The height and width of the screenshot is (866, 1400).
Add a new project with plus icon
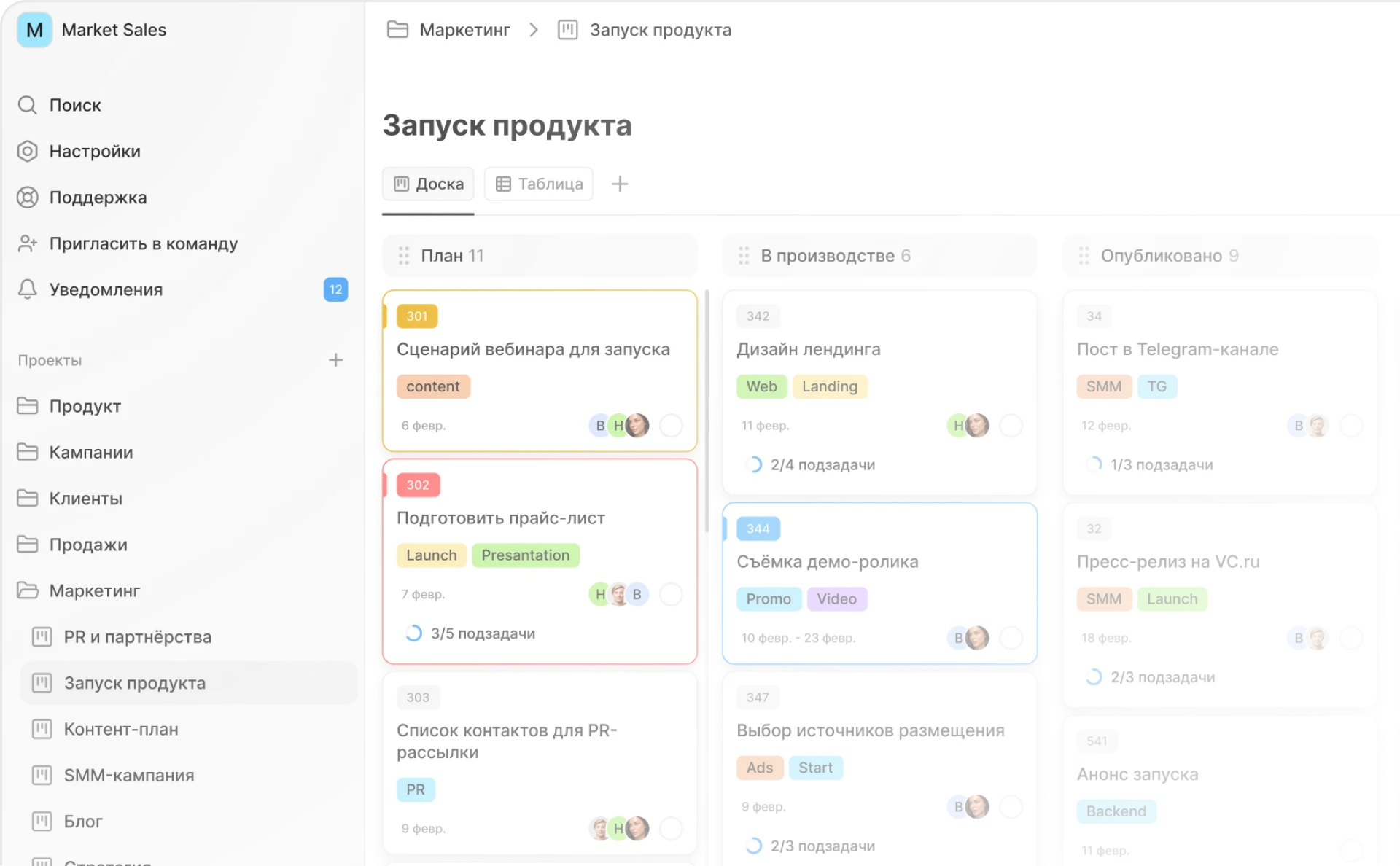pos(335,360)
